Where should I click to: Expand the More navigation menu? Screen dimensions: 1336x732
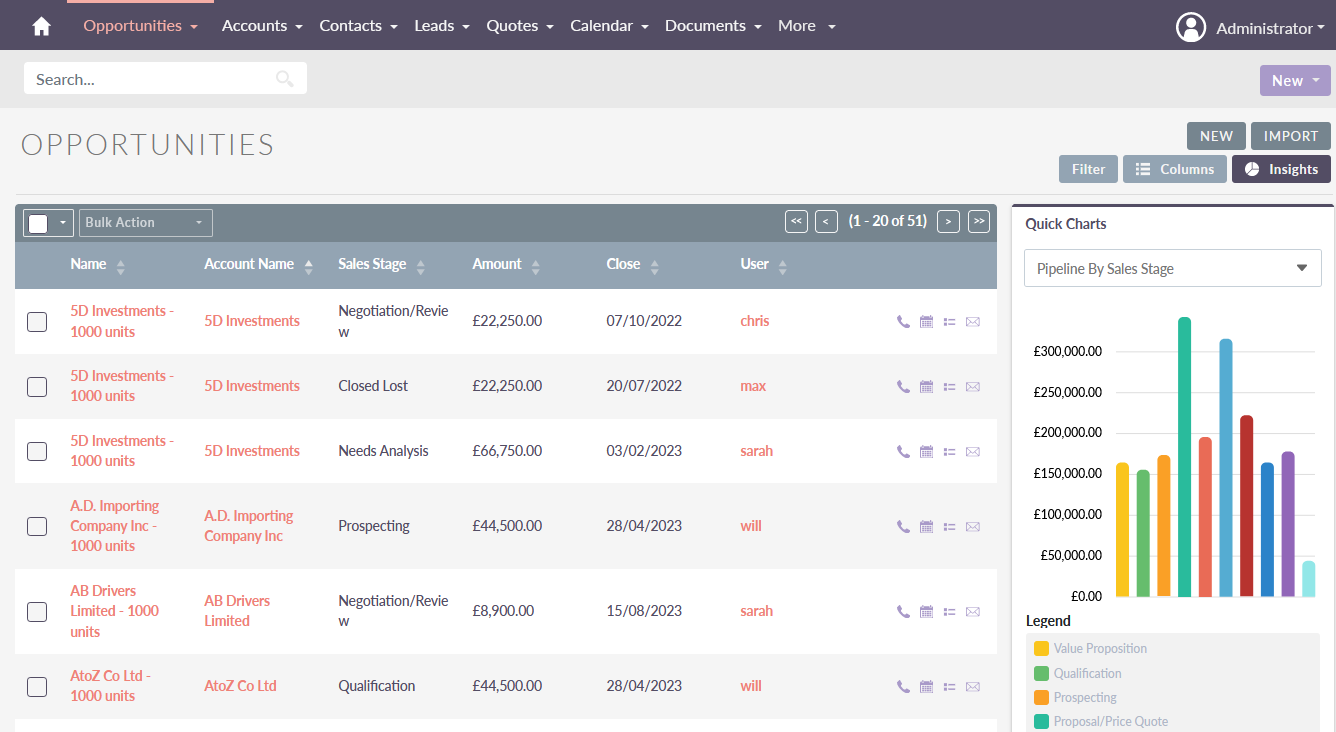point(806,26)
